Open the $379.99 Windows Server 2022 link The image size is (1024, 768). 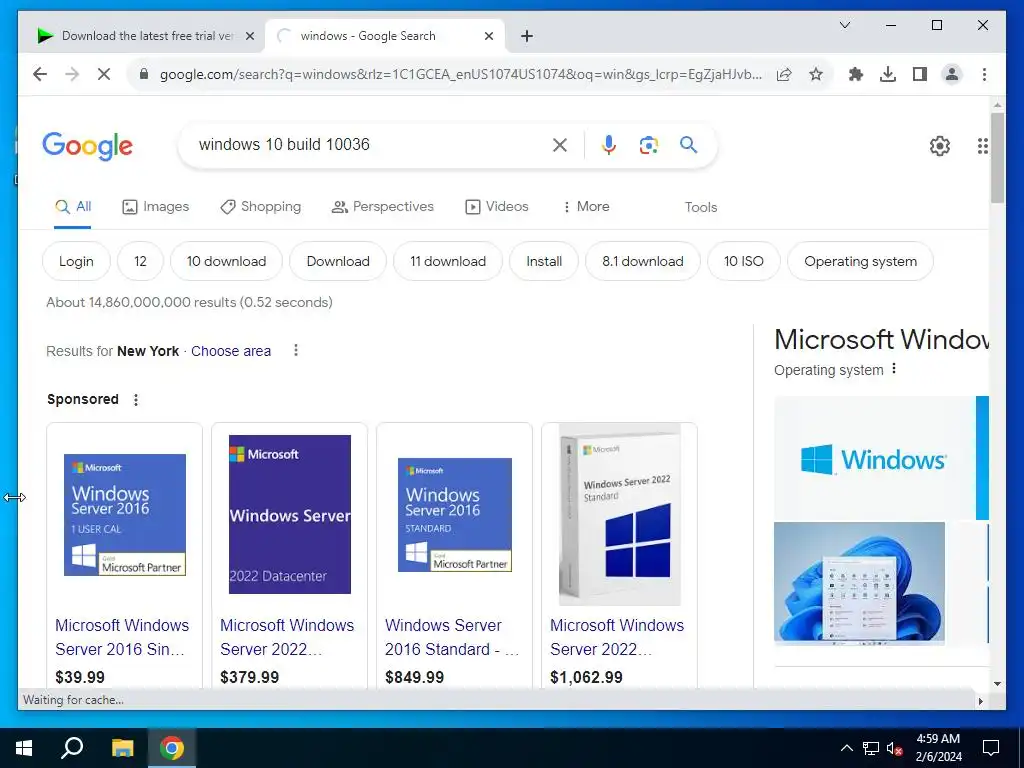tap(287, 637)
